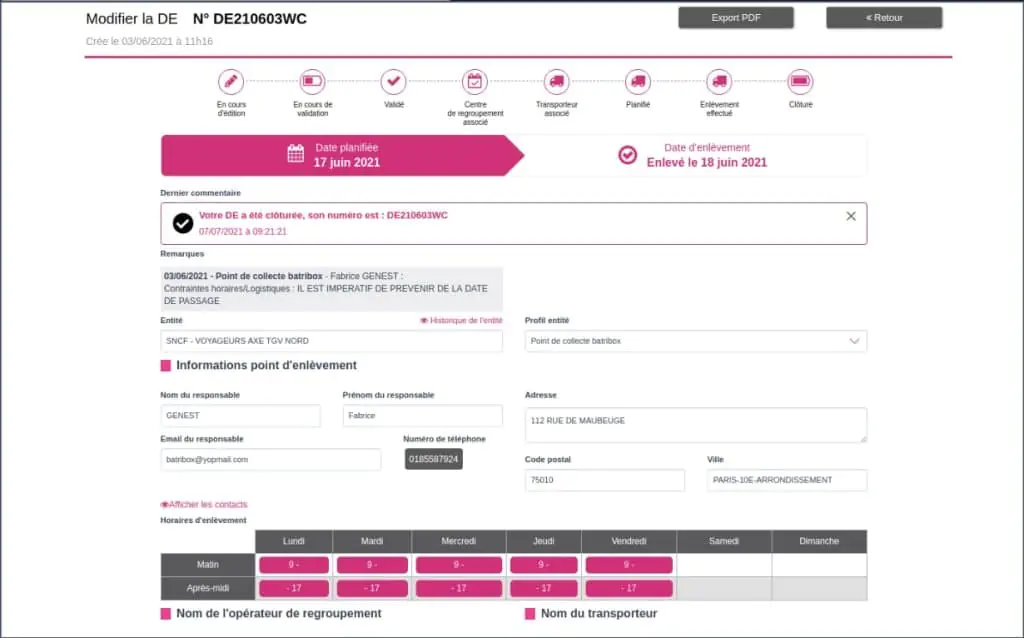Toggle Mercredi Matin time slot
This screenshot has width=1024, height=638.
[458, 565]
